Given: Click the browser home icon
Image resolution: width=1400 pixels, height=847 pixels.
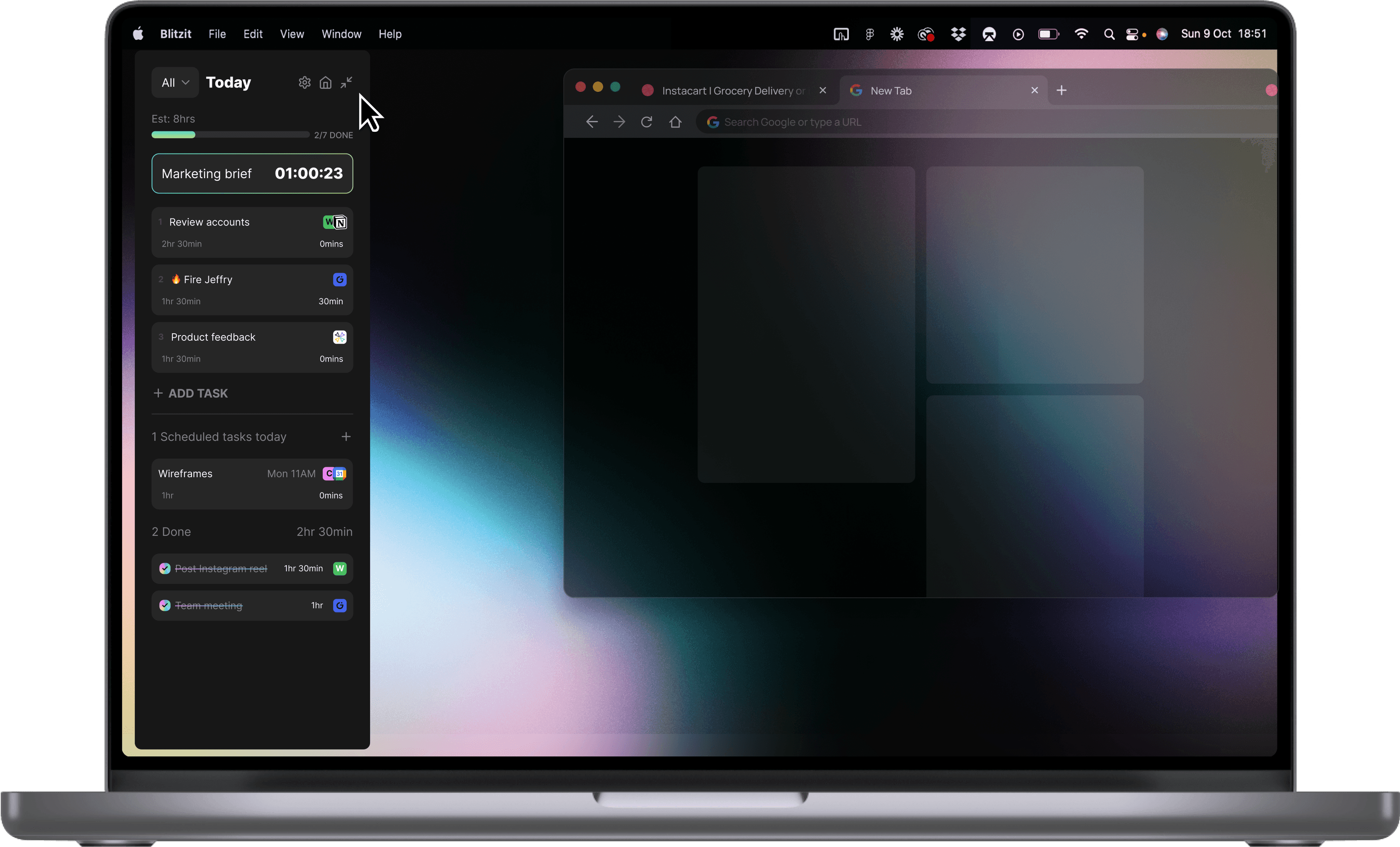Looking at the screenshot, I should click(x=675, y=122).
